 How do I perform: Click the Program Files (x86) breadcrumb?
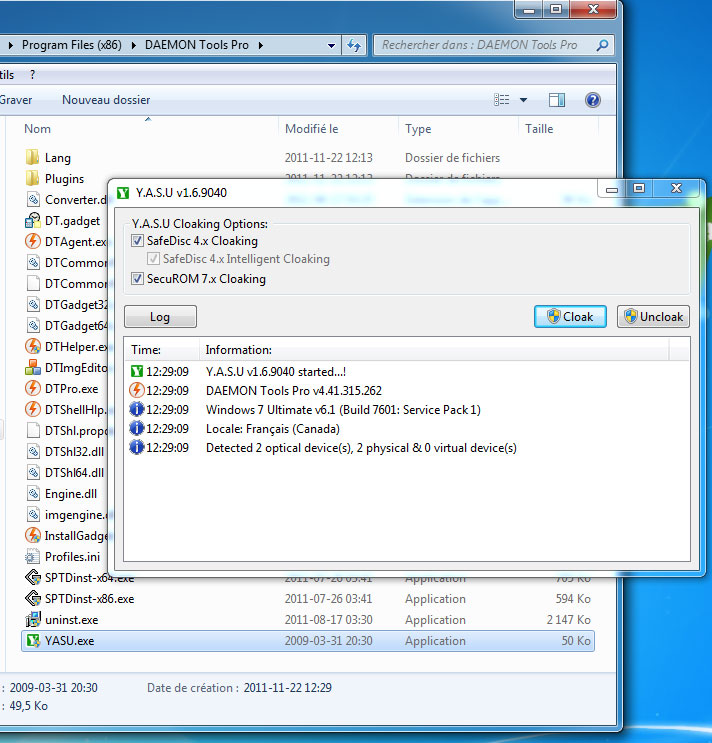click(x=72, y=45)
